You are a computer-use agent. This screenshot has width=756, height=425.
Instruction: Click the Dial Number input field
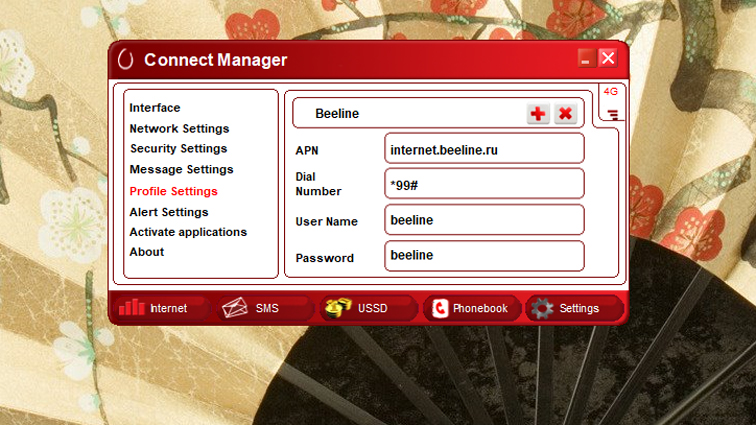click(x=485, y=184)
